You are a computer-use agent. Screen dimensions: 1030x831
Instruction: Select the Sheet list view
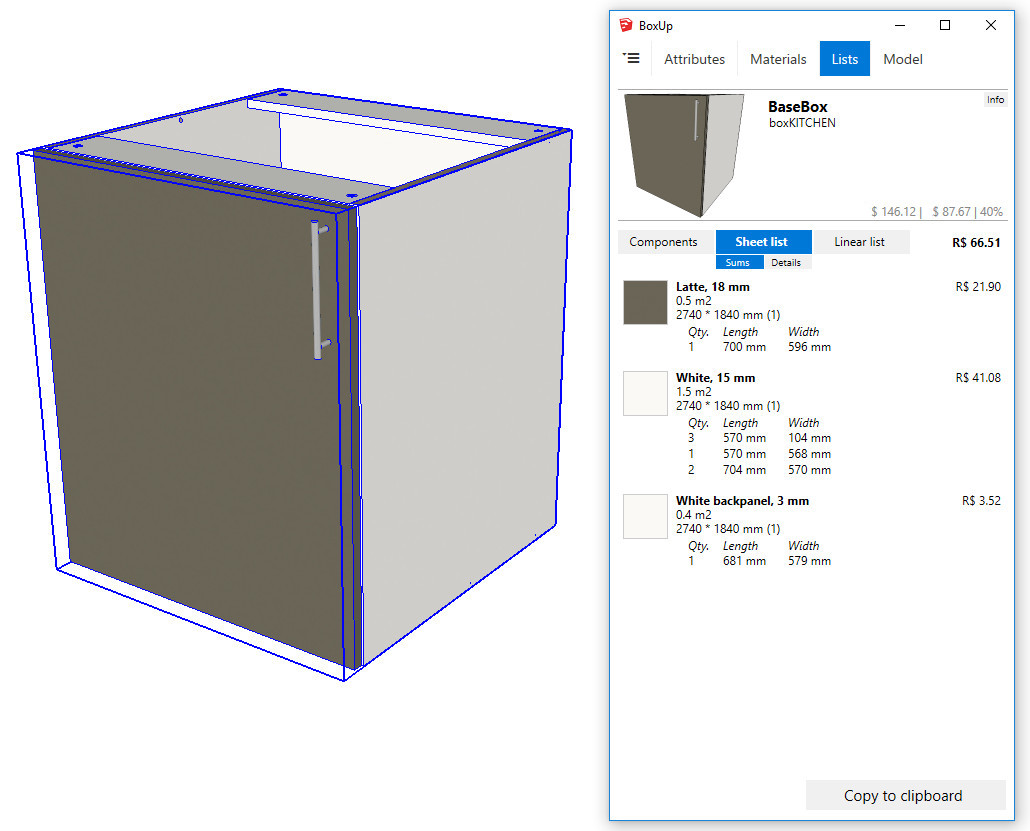click(x=763, y=241)
